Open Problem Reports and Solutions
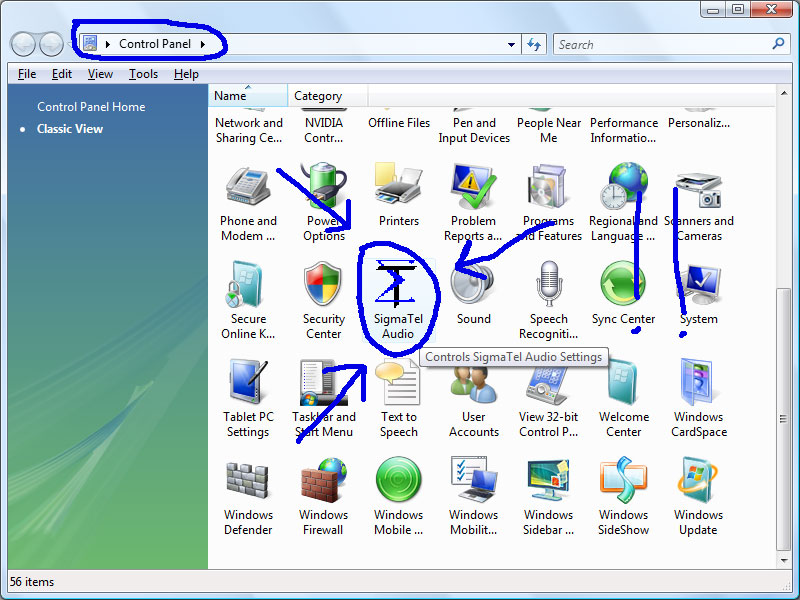The height and width of the screenshot is (600, 800). point(473,204)
